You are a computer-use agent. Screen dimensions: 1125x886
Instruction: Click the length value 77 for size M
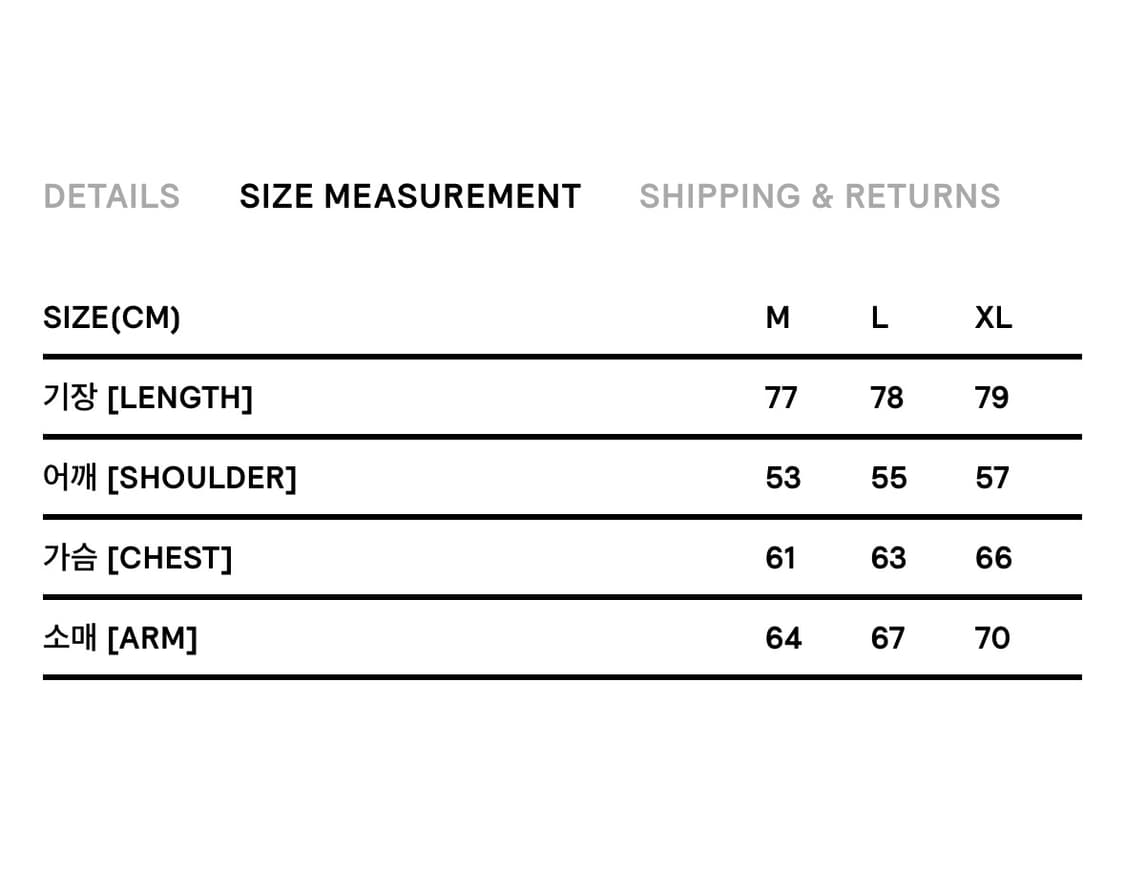pos(781,398)
